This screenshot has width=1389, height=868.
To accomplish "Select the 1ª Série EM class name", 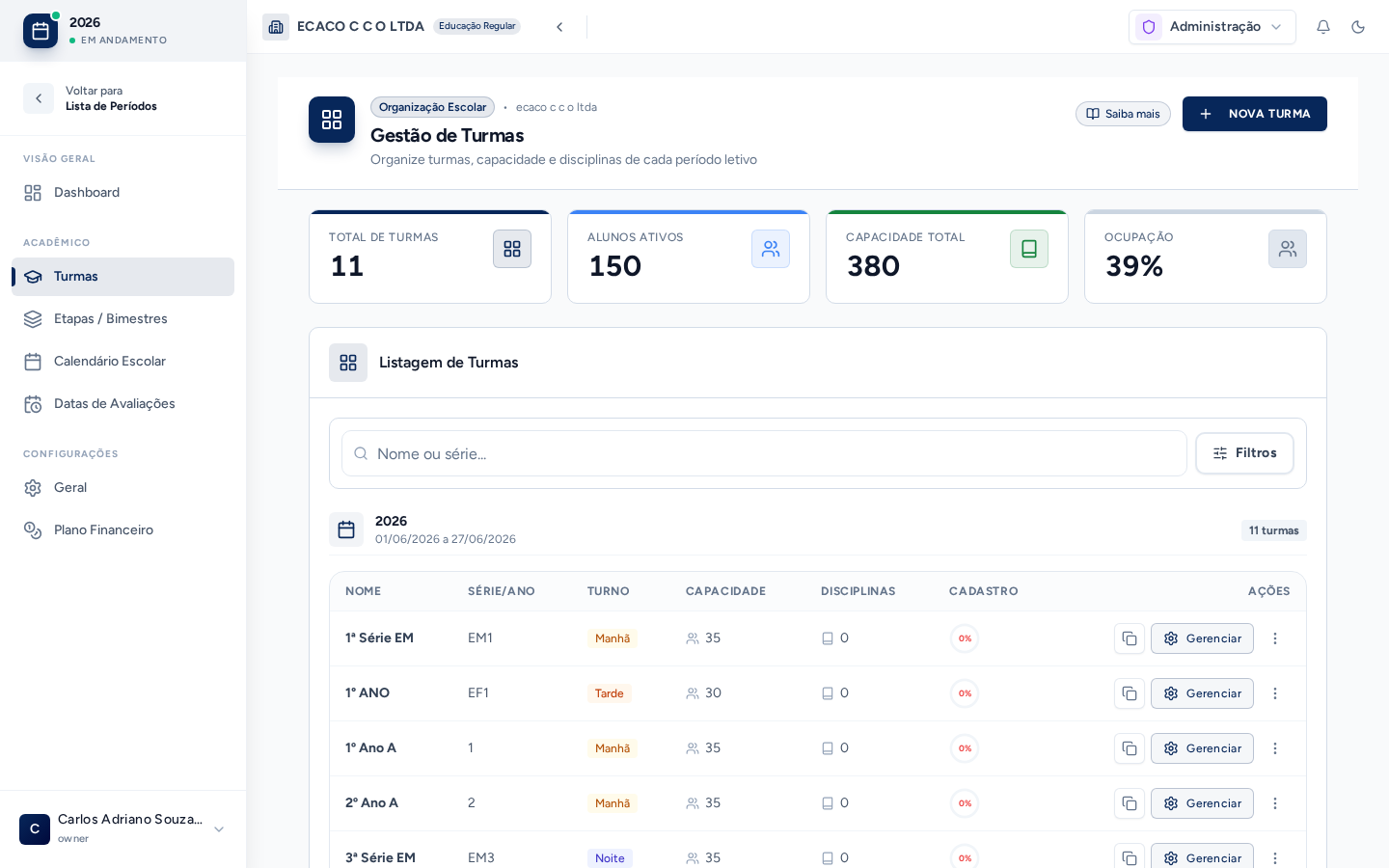I will pyautogui.click(x=379, y=638).
